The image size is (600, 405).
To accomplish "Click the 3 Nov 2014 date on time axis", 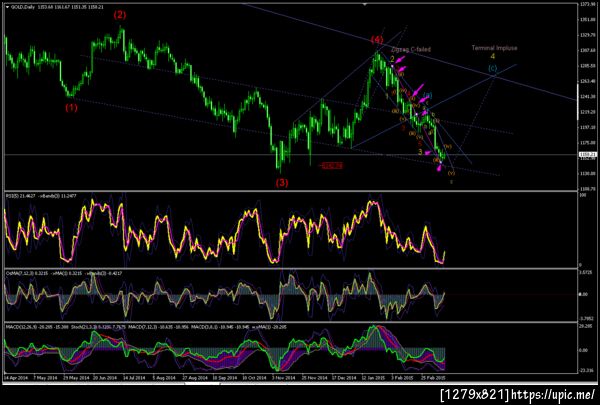I will pyautogui.click(x=284, y=377).
